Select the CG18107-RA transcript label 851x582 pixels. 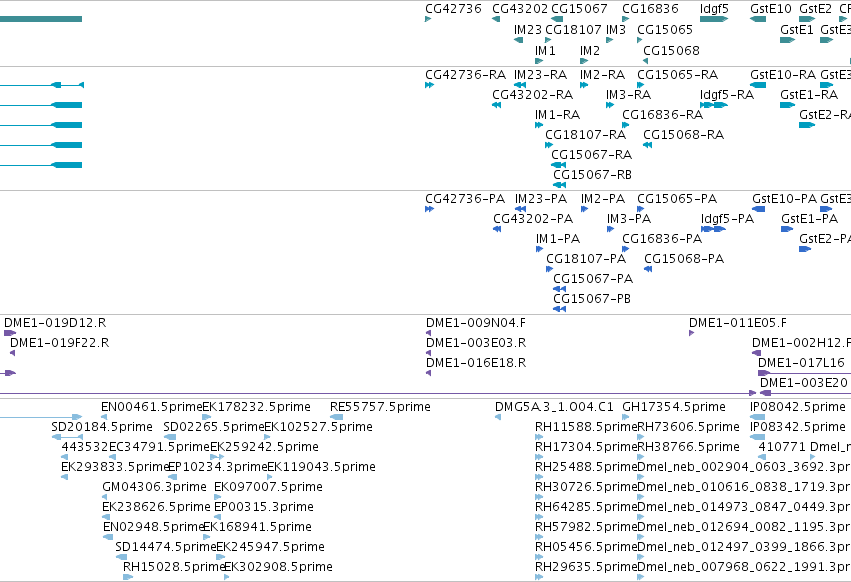pyautogui.click(x=586, y=135)
